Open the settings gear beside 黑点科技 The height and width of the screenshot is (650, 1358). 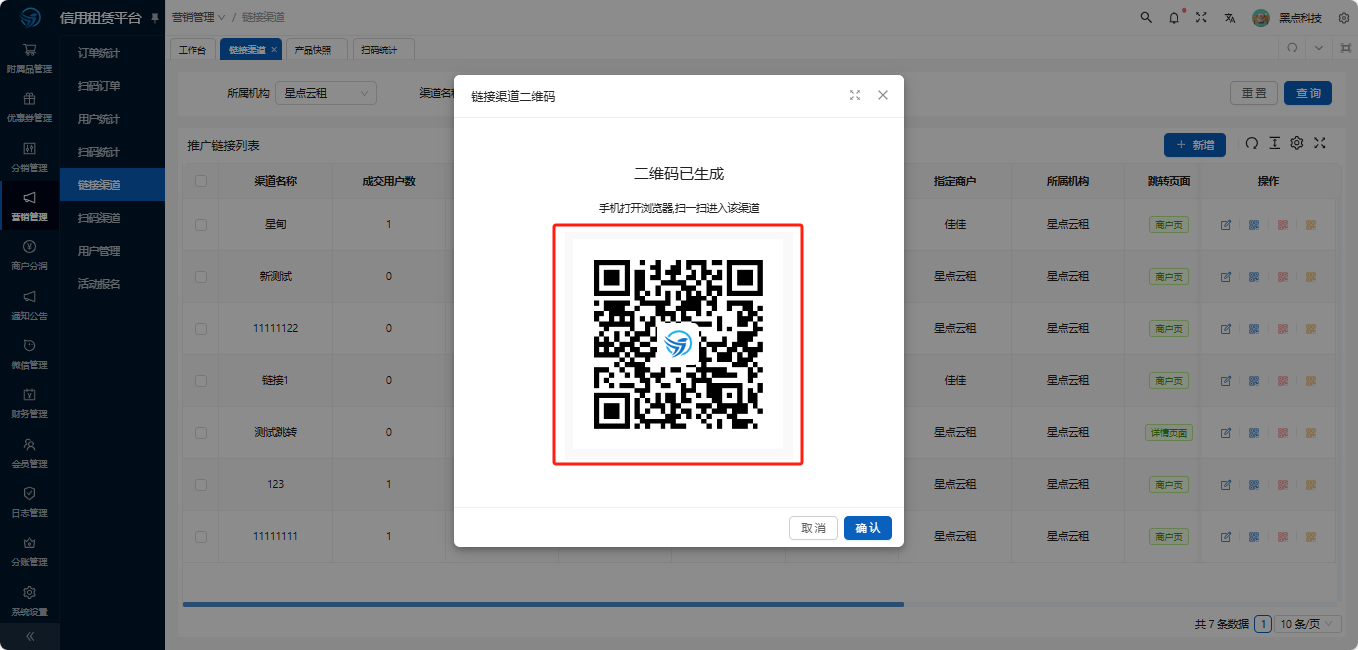click(1344, 17)
